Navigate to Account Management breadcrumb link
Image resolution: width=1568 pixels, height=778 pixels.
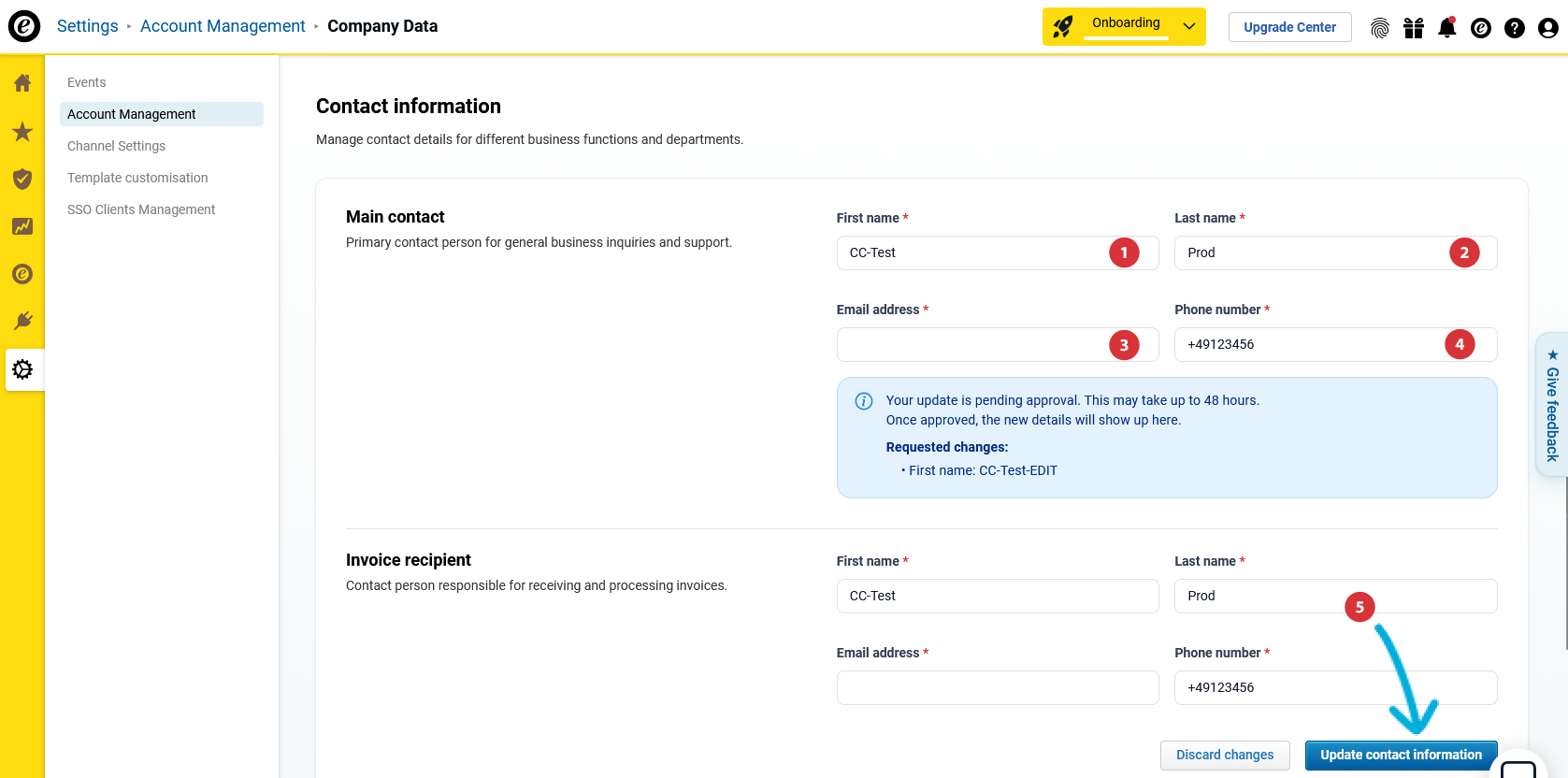(x=223, y=26)
